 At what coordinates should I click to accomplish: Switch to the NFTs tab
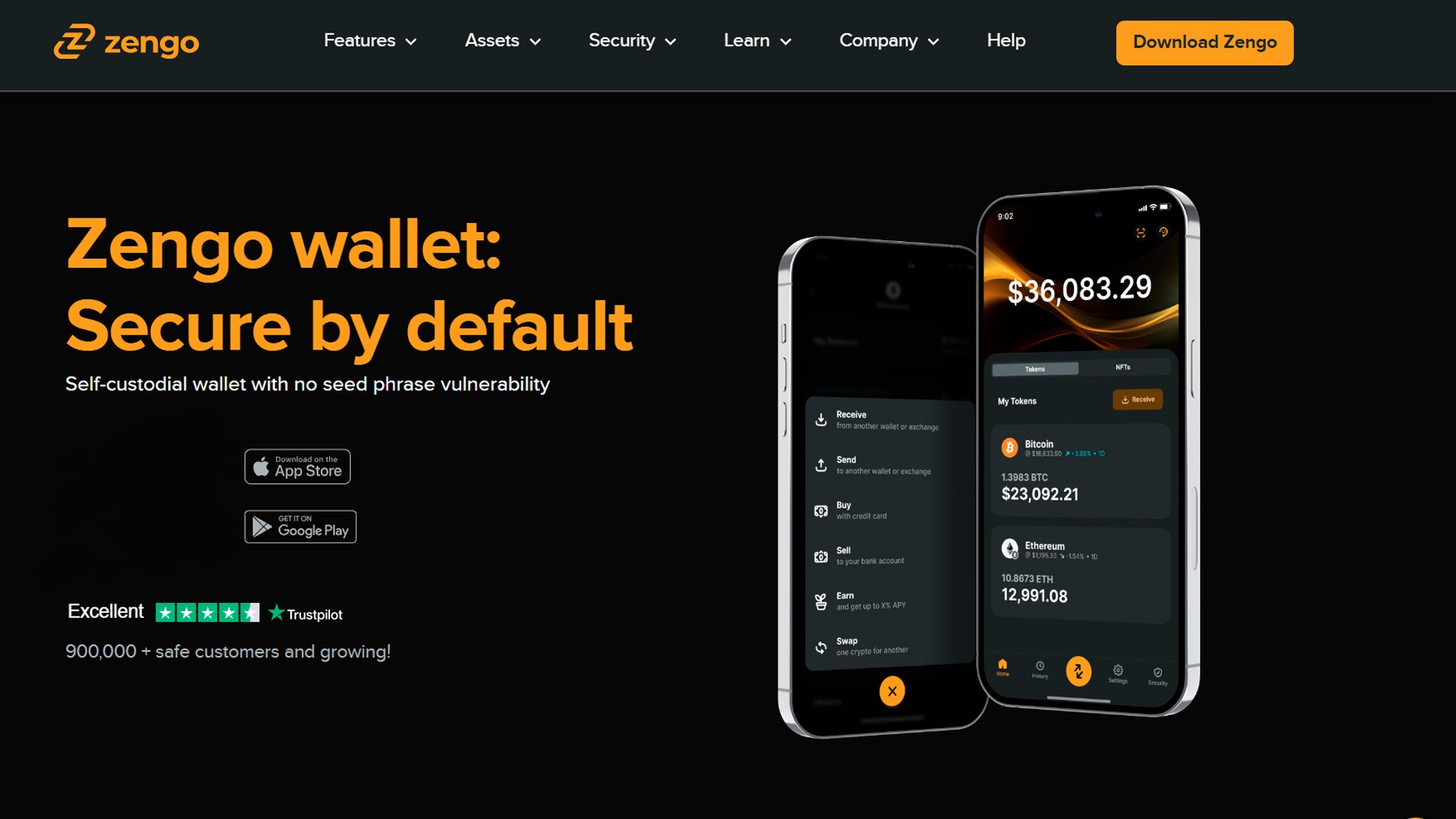[1124, 368]
